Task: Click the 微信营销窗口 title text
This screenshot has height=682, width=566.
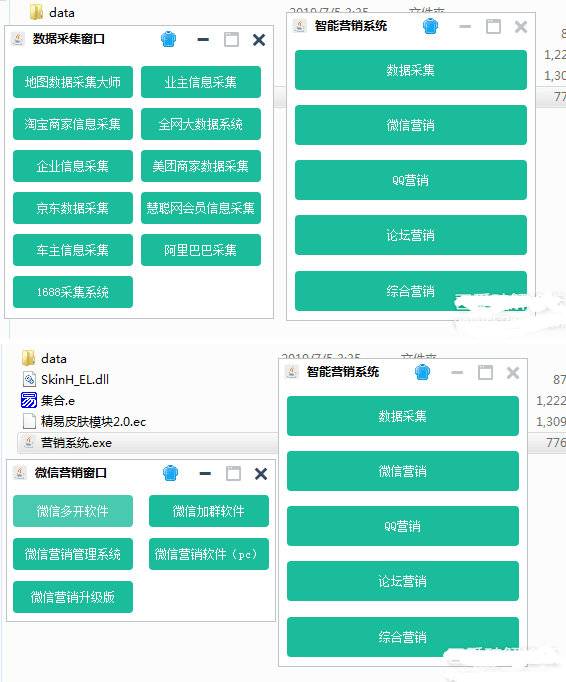Action: [71, 473]
